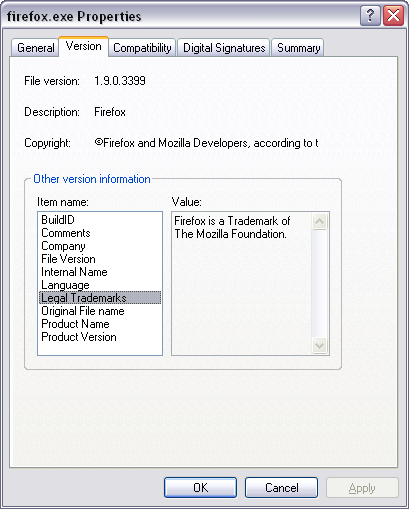The height and width of the screenshot is (509, 409).
Task: Open the Compatibility tab
Action: pos(142,48)
